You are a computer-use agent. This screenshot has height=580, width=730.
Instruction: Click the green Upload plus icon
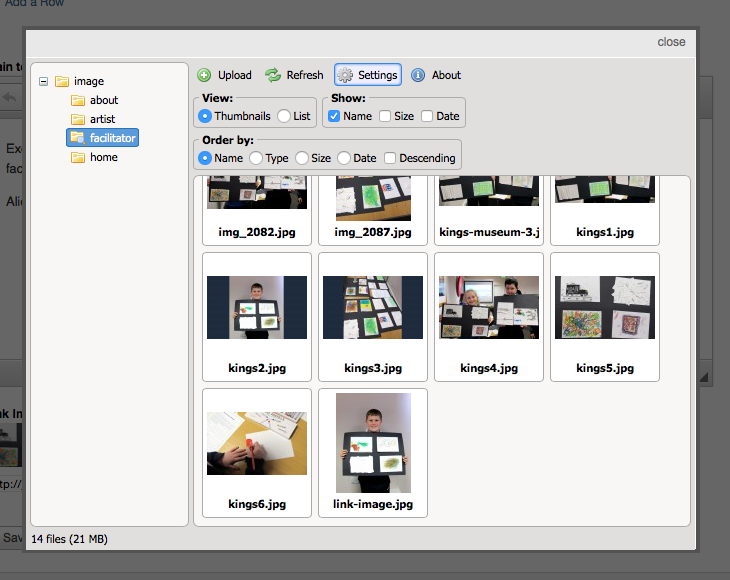[x=204, y=75]
